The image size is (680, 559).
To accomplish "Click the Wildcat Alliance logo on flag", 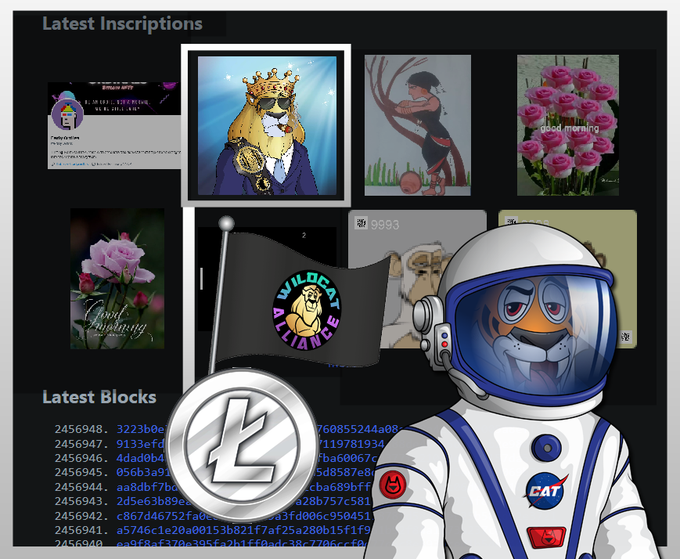I will [x=307, y=311].
